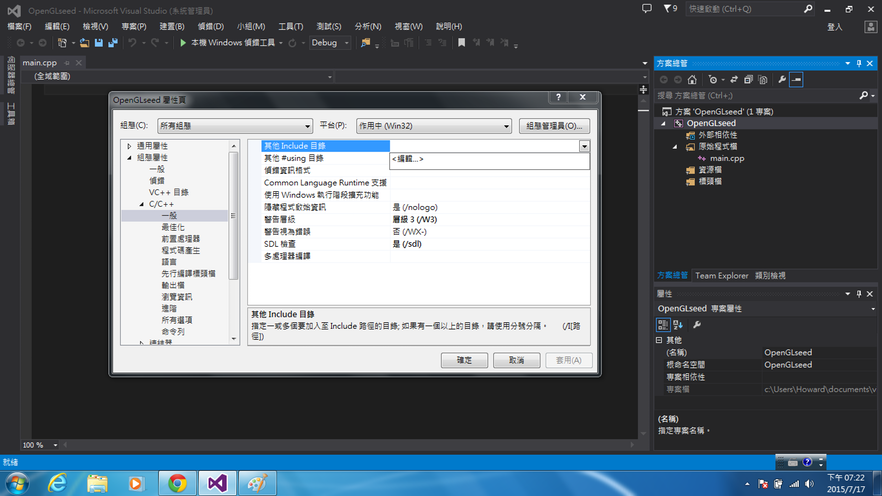Click the Property Pages wrench in Properties panel
This screenshot has width=882, height=496.
point(697,324)
